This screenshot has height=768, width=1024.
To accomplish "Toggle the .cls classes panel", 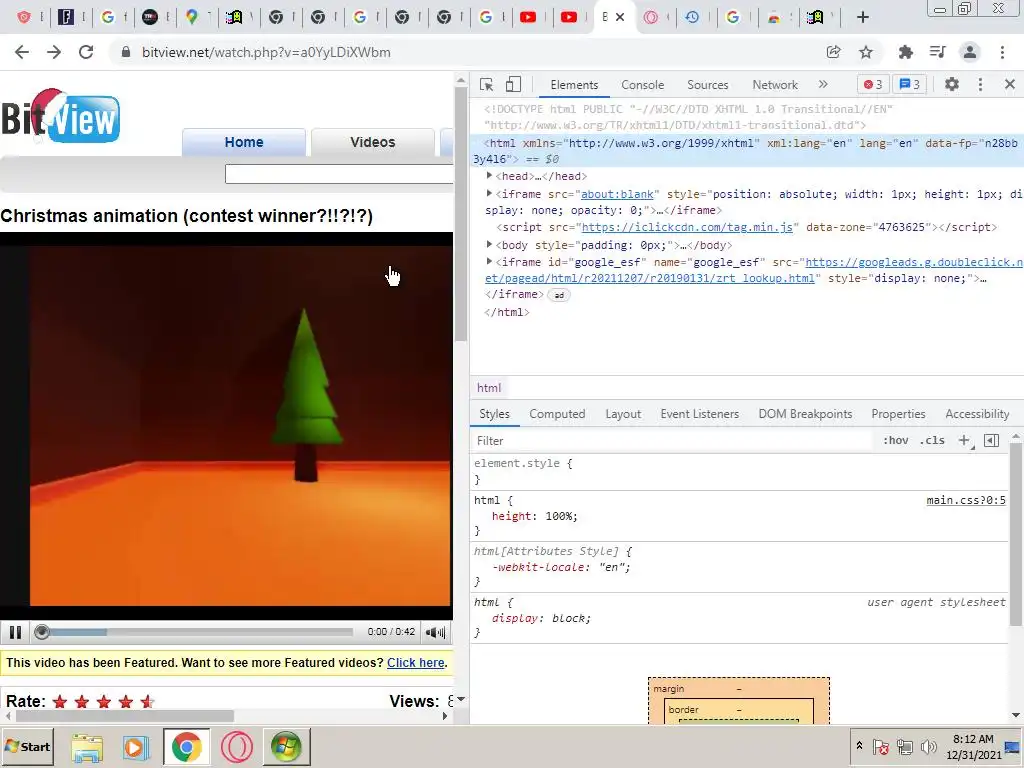I will 932,440.
